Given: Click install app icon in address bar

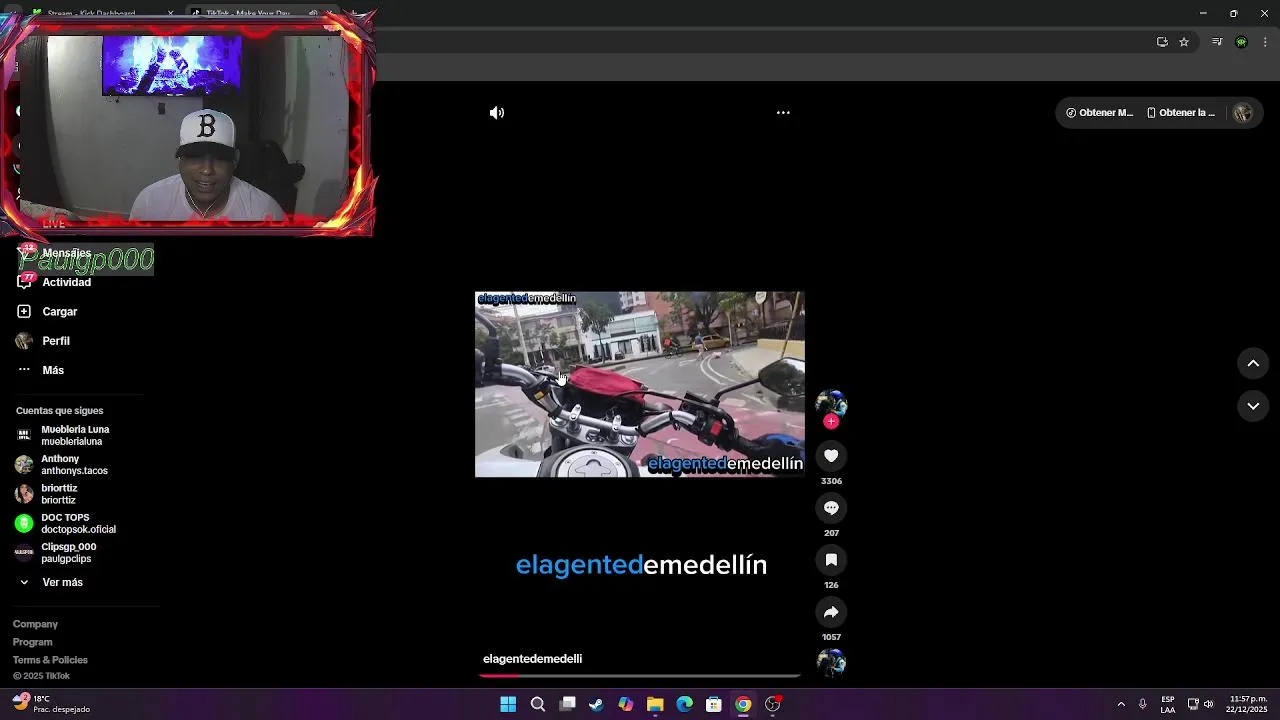Looking at the screenshot, I should (x=1162, y=42).
